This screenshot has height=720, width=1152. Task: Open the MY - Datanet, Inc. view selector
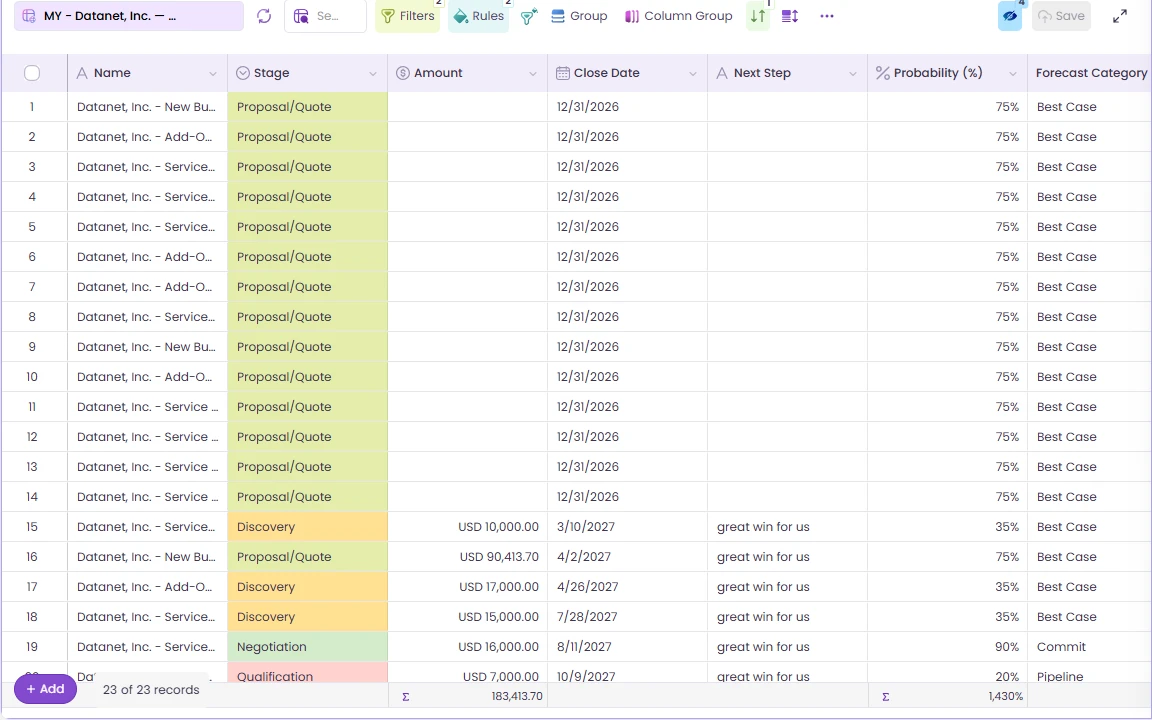pos(129,16)
